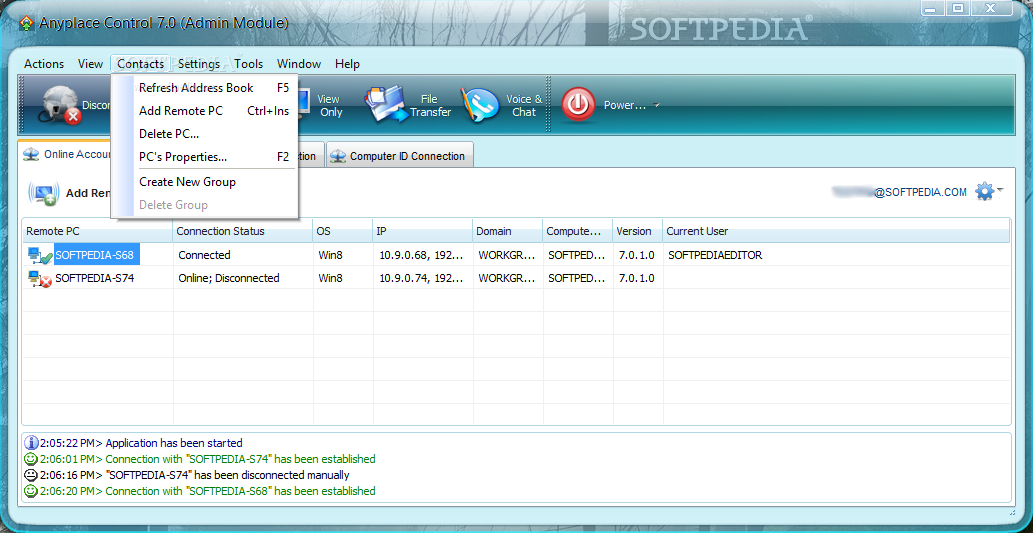
Task: Open the Tools menu
Action: [x=248, y=64]
